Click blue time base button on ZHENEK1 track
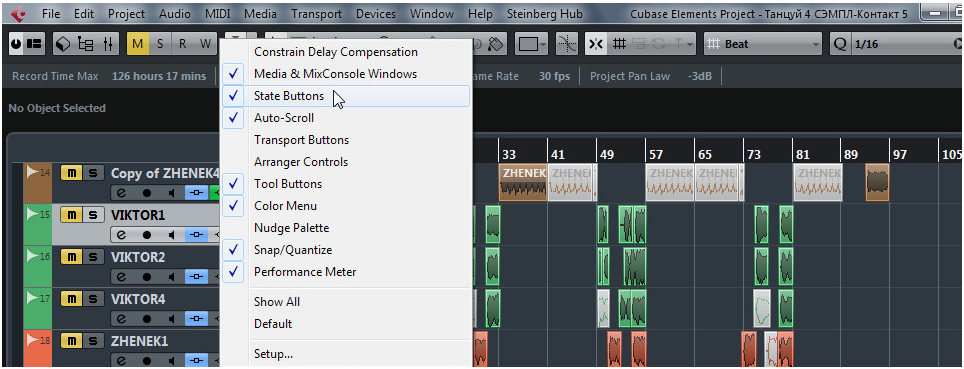 pyautogui.click(x=197, y=360)
